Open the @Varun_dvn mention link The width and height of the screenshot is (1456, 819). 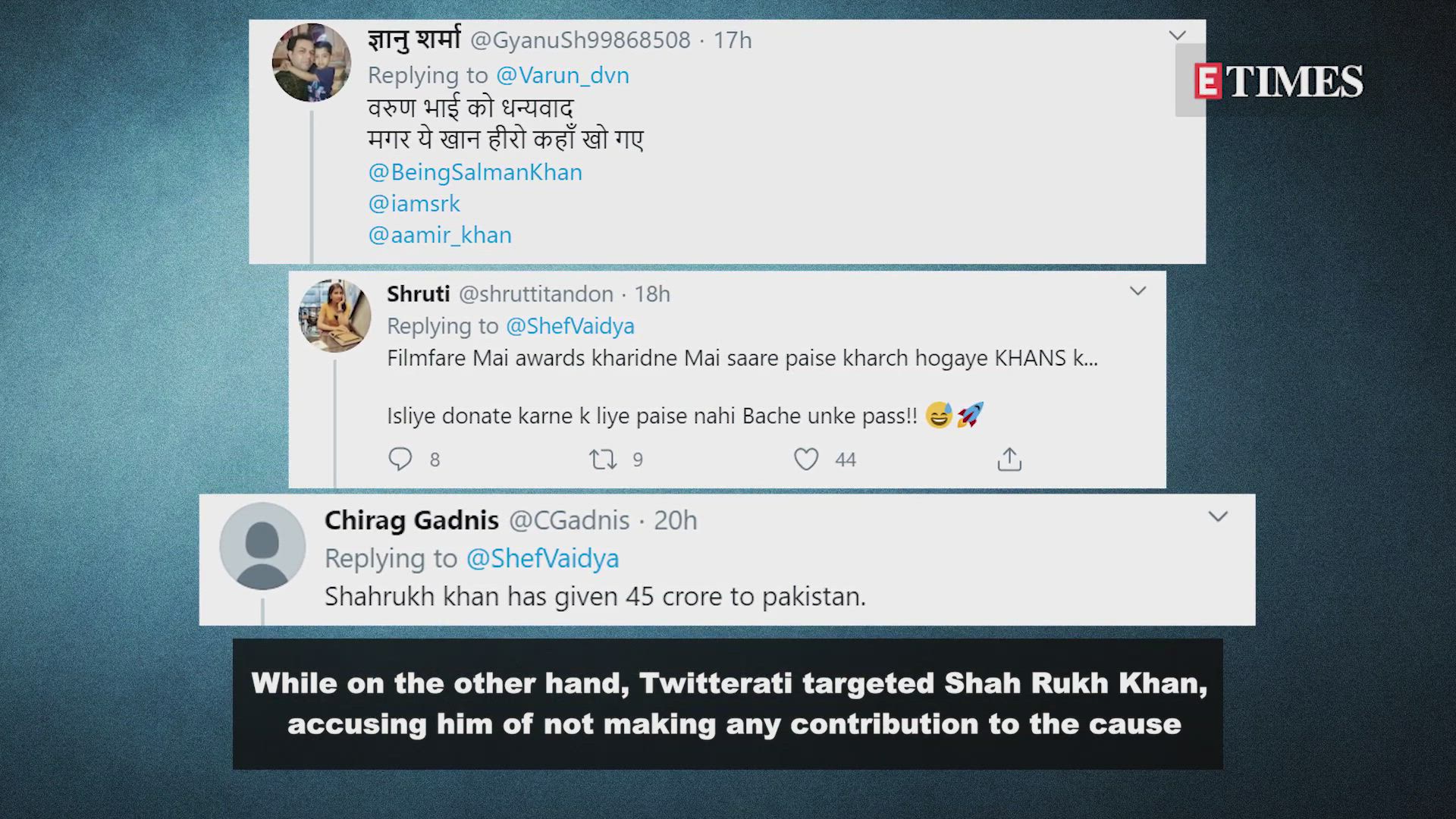point(563,75)
